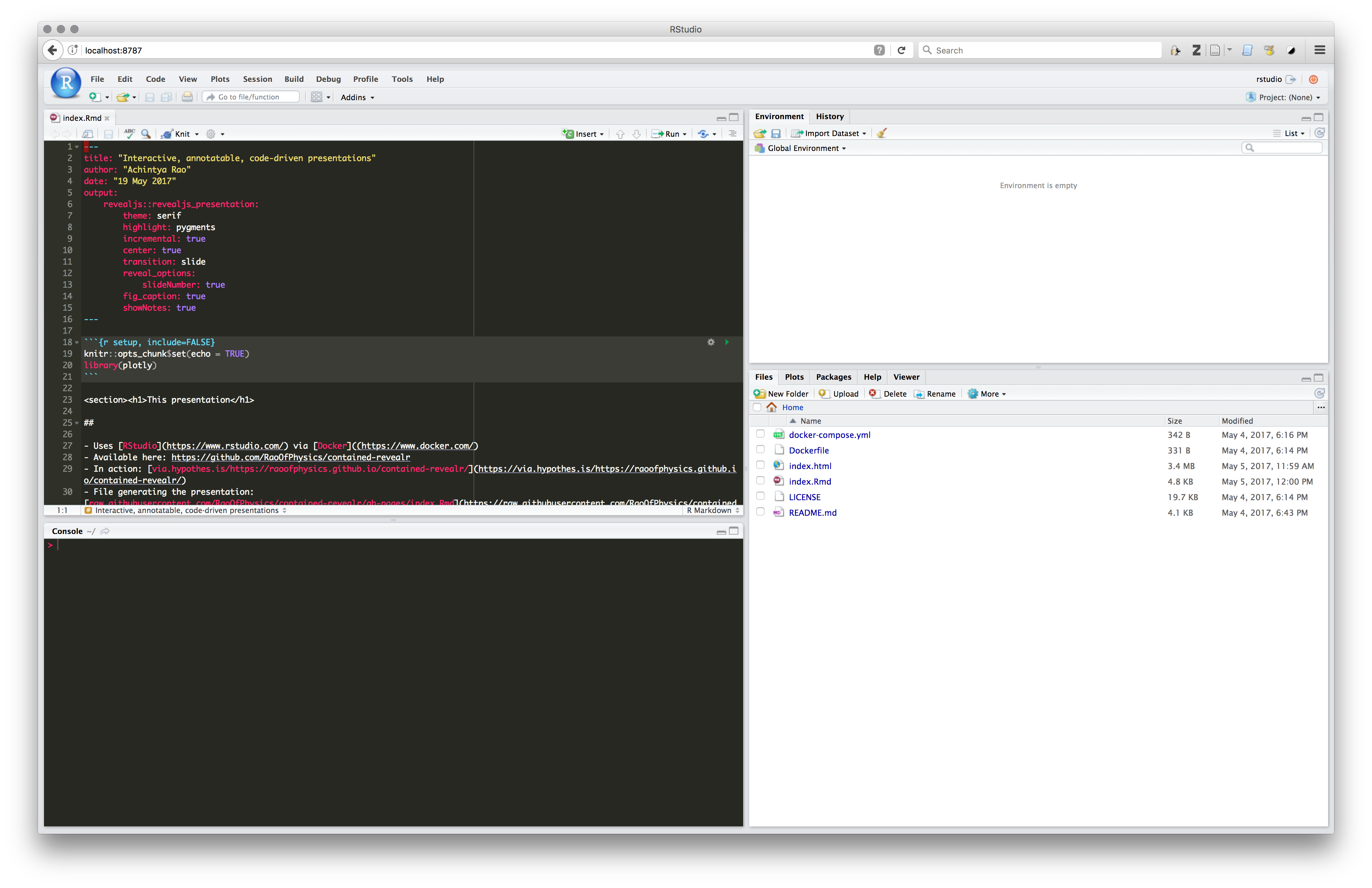This screenshot has height=888, width=1372.
Task: Open the Knit dropdown arrow
Action: tap(197, 134)
